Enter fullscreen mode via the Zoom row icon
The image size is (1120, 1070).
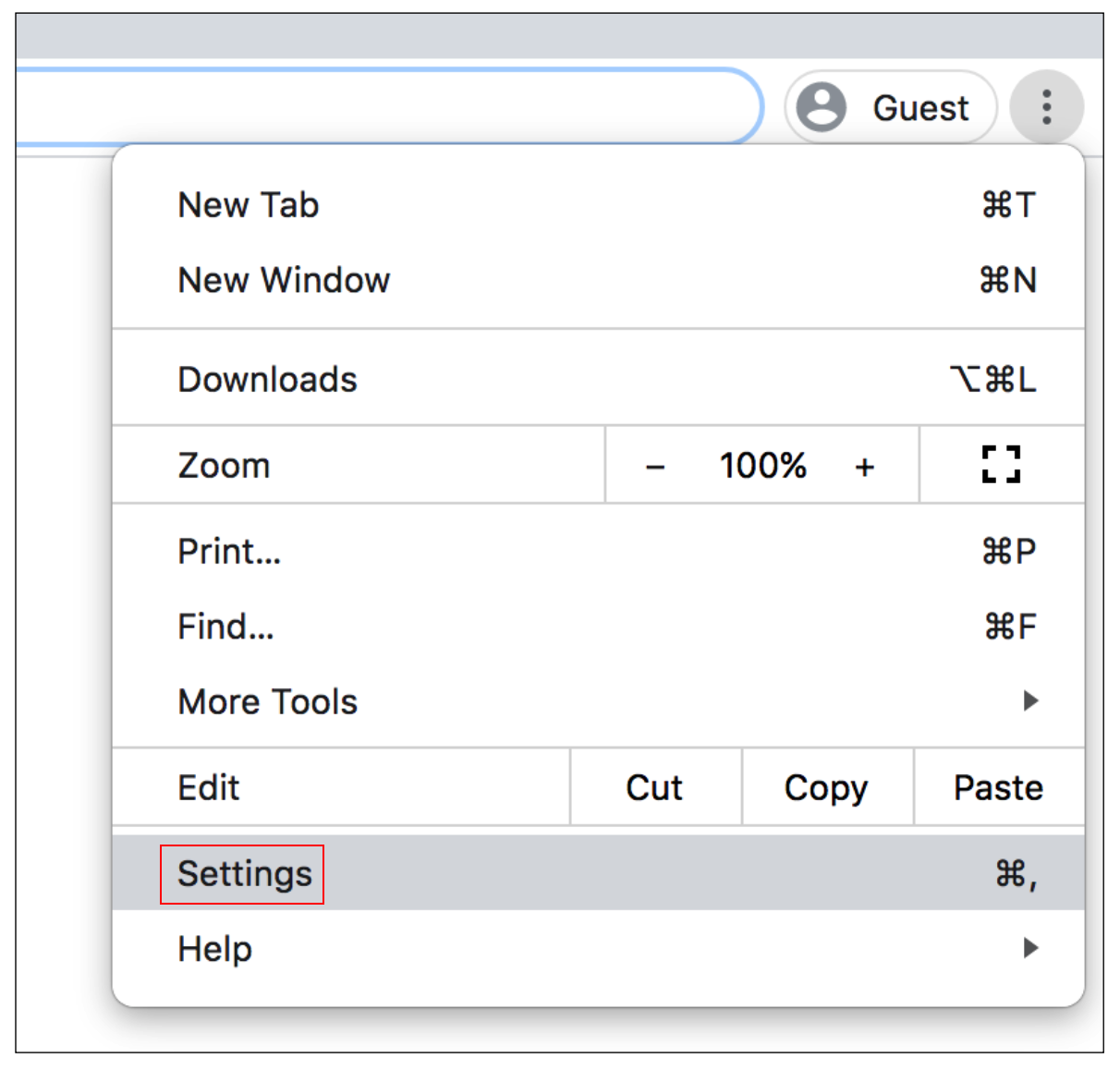(x=1001, y=465)
